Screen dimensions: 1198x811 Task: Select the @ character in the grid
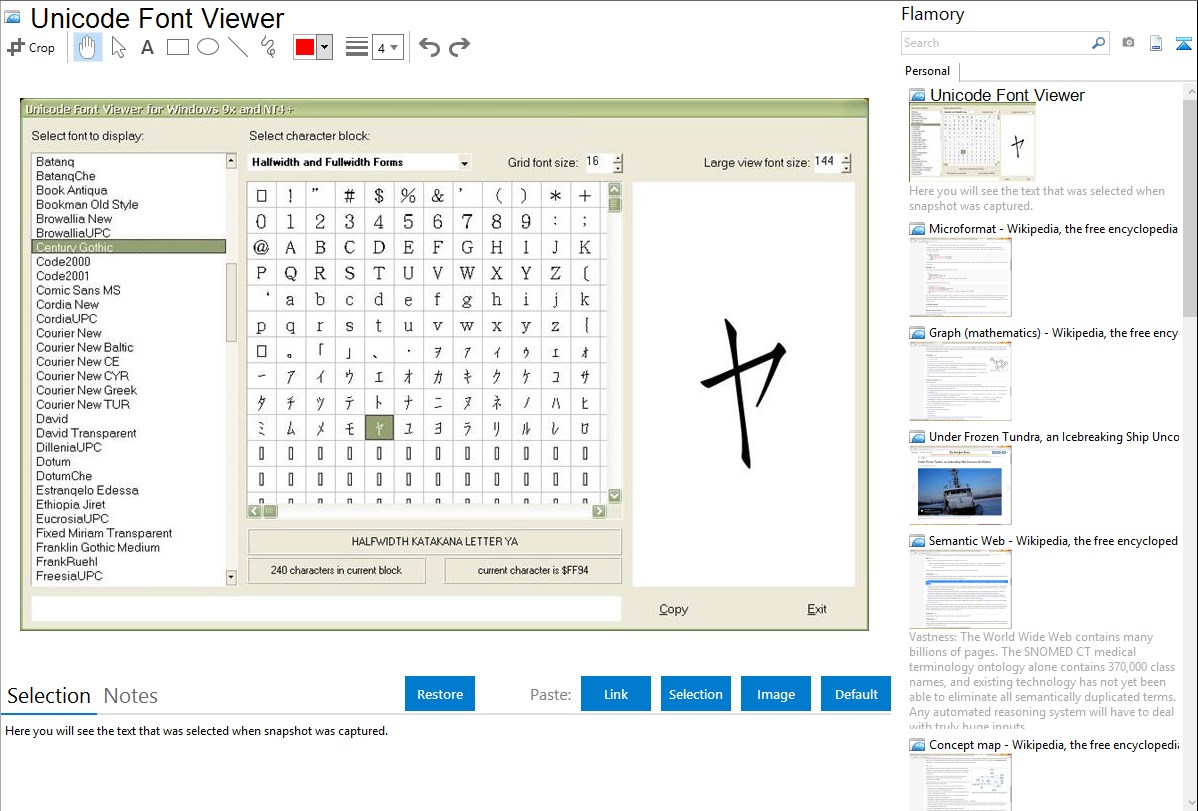[261, 247]
